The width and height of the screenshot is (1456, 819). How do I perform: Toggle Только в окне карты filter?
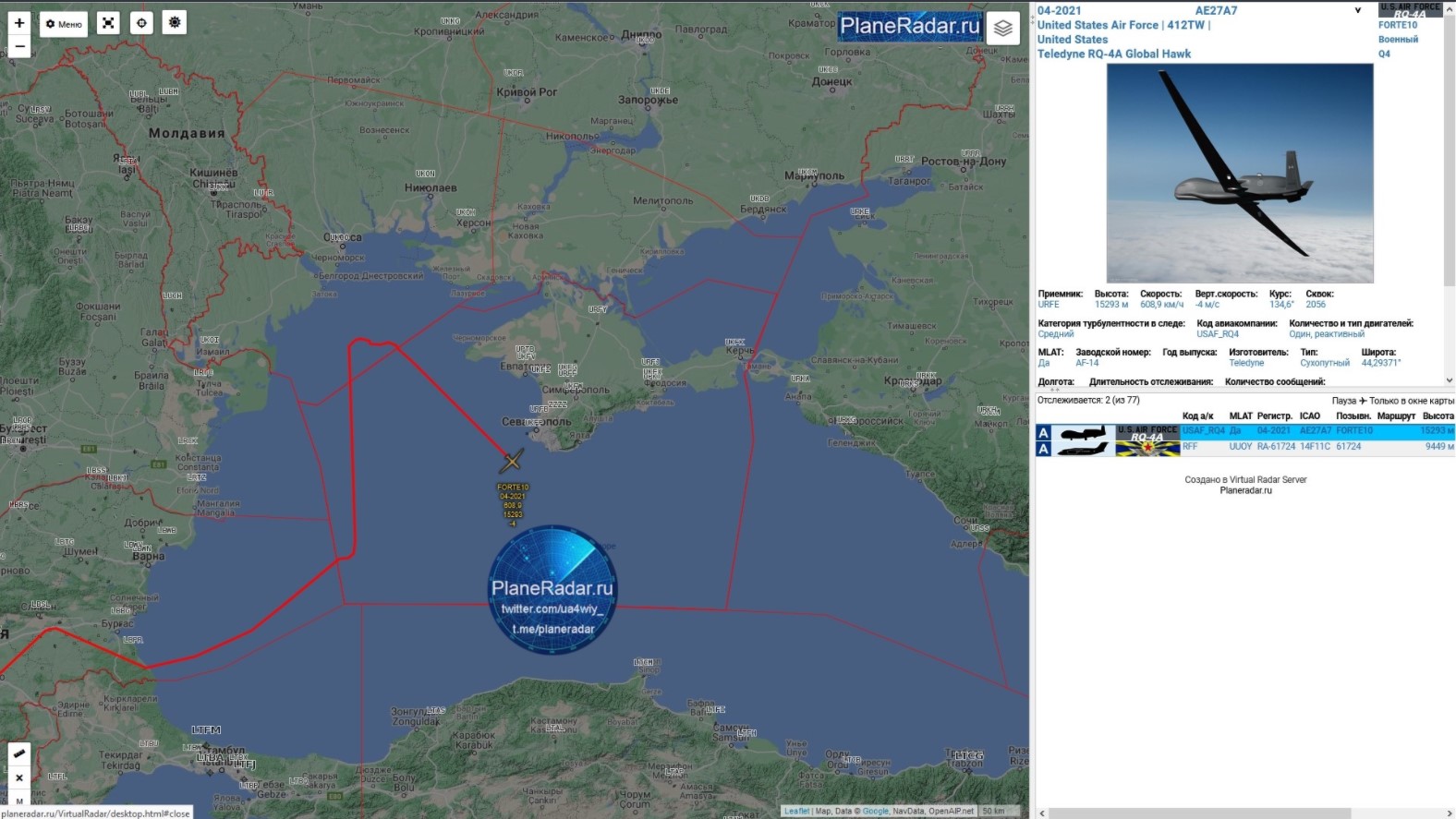point(1411,401)
